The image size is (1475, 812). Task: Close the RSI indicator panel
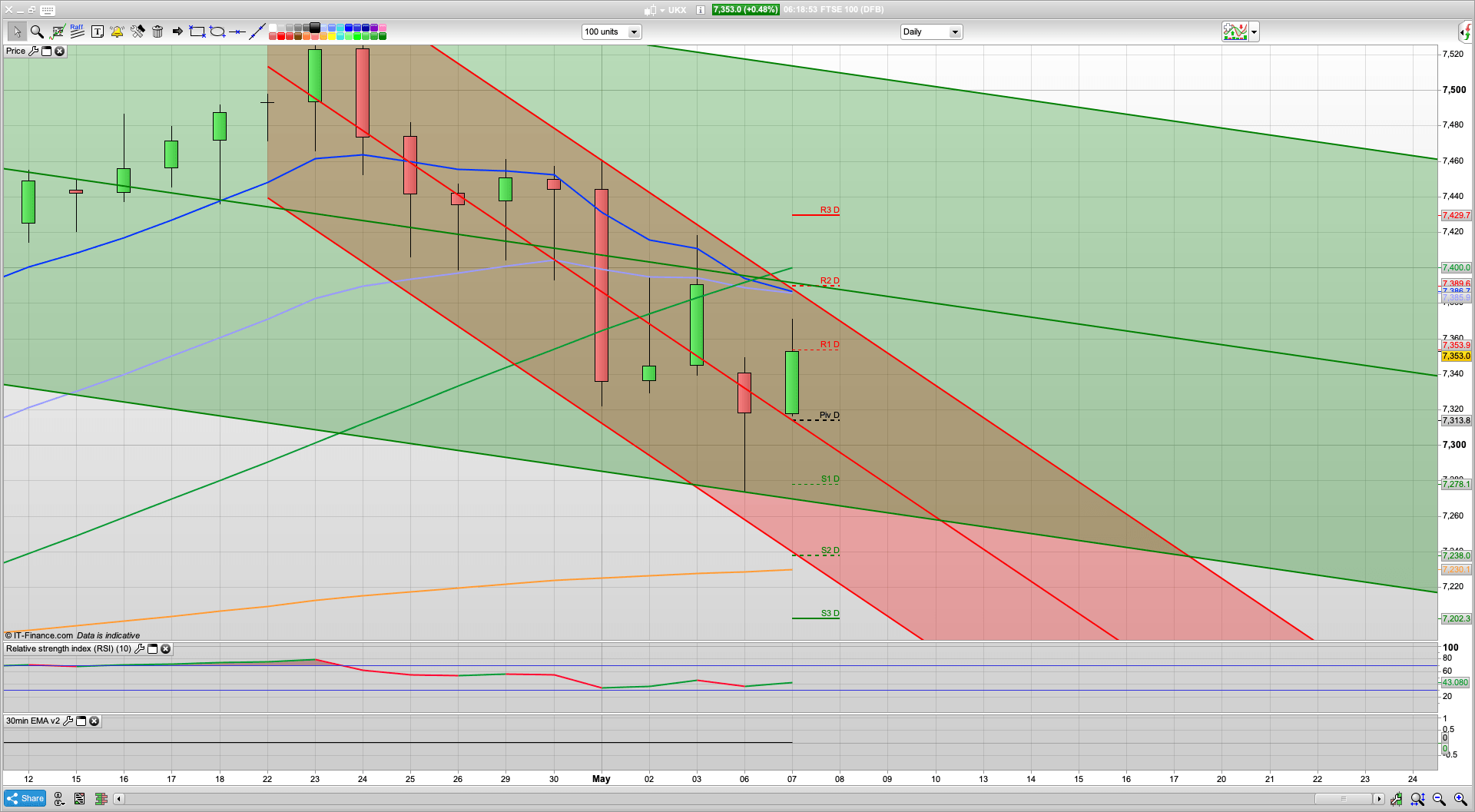(165, 649)
